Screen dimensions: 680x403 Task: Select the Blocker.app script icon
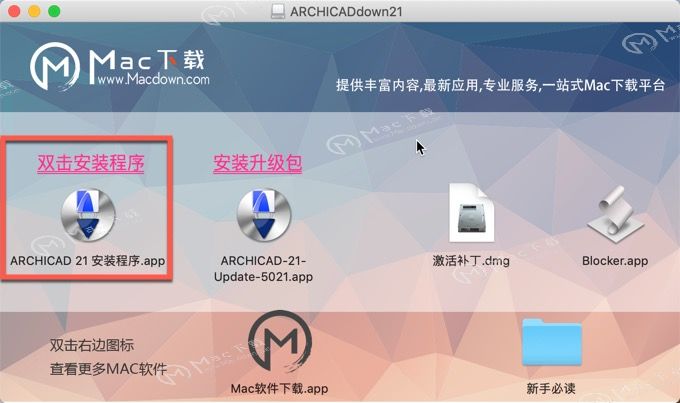click(x=615, y=214)
